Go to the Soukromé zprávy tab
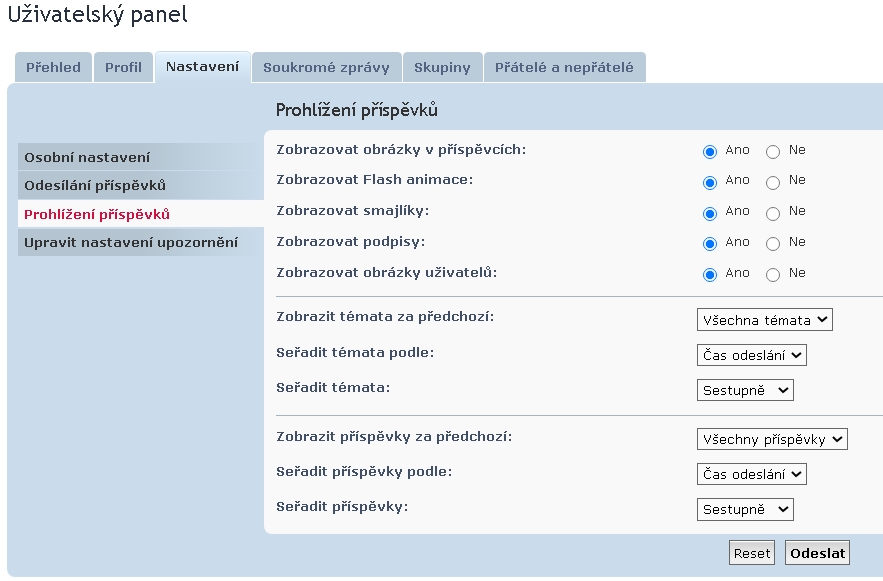This screenshot has height=581, width=883. 326,67
